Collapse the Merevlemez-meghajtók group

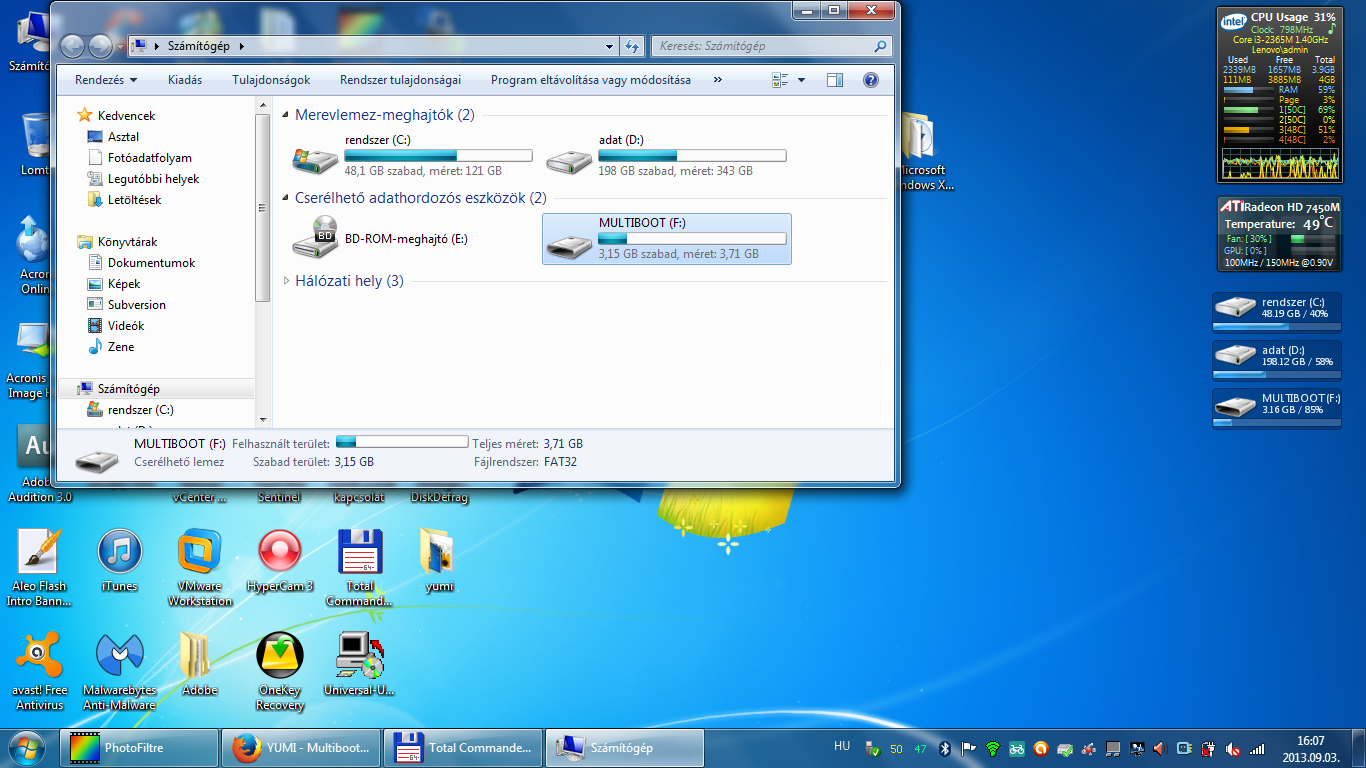(287, 115)
